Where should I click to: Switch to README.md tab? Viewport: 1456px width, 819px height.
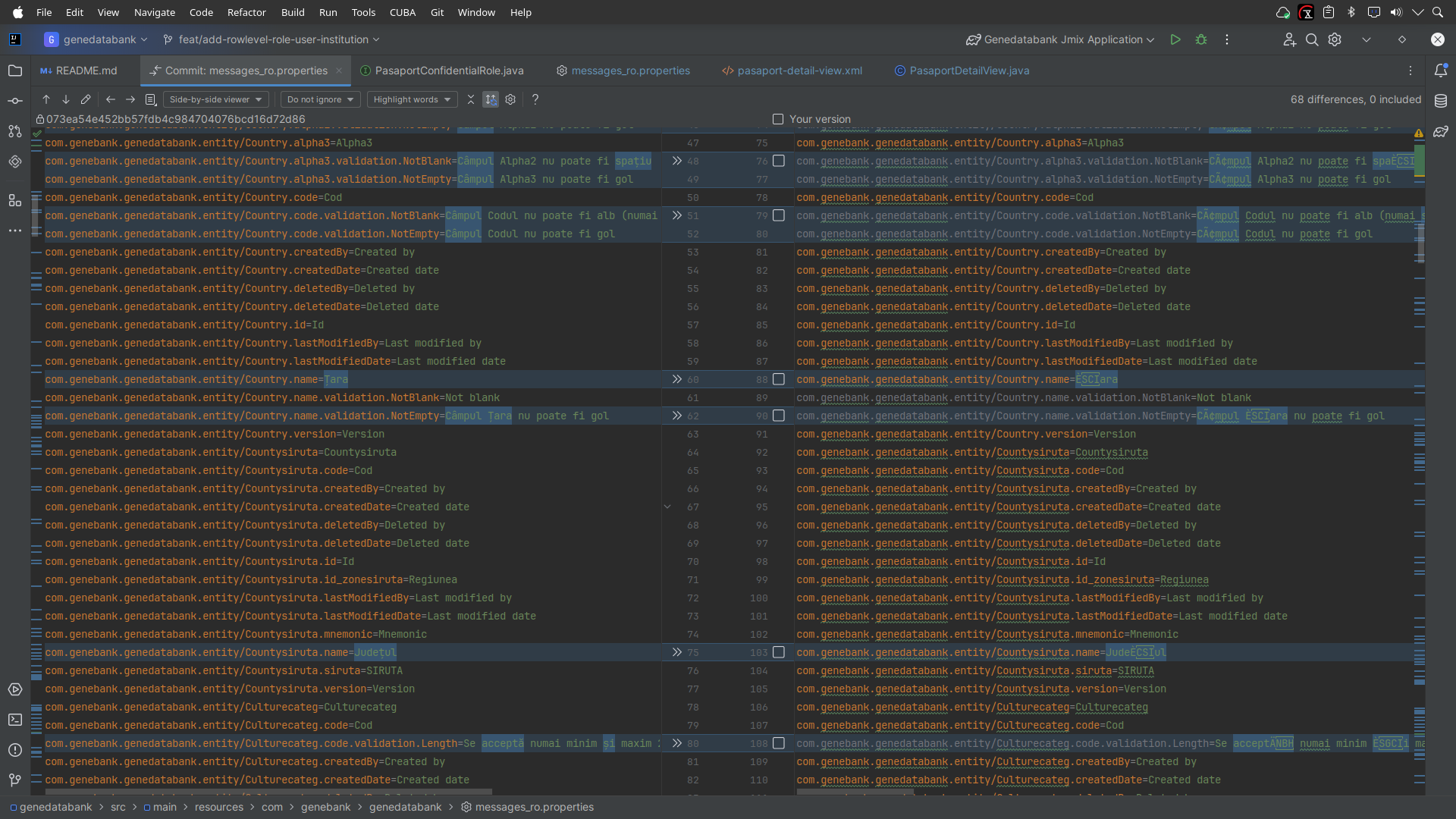tap(79, 71)
